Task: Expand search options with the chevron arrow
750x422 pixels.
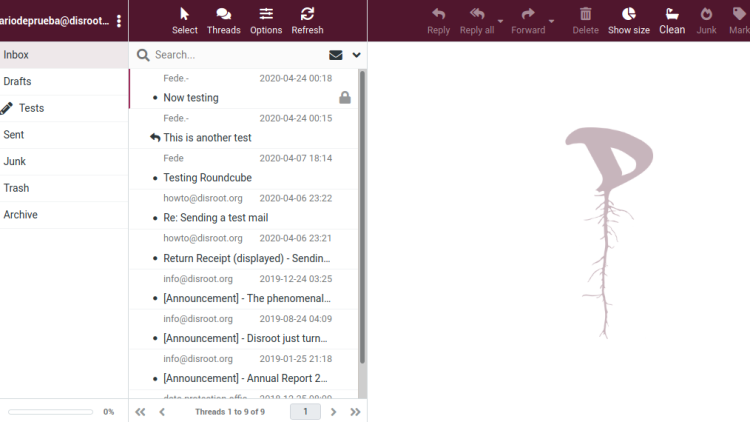Action: pyautogui.click(x=356, y=55)
